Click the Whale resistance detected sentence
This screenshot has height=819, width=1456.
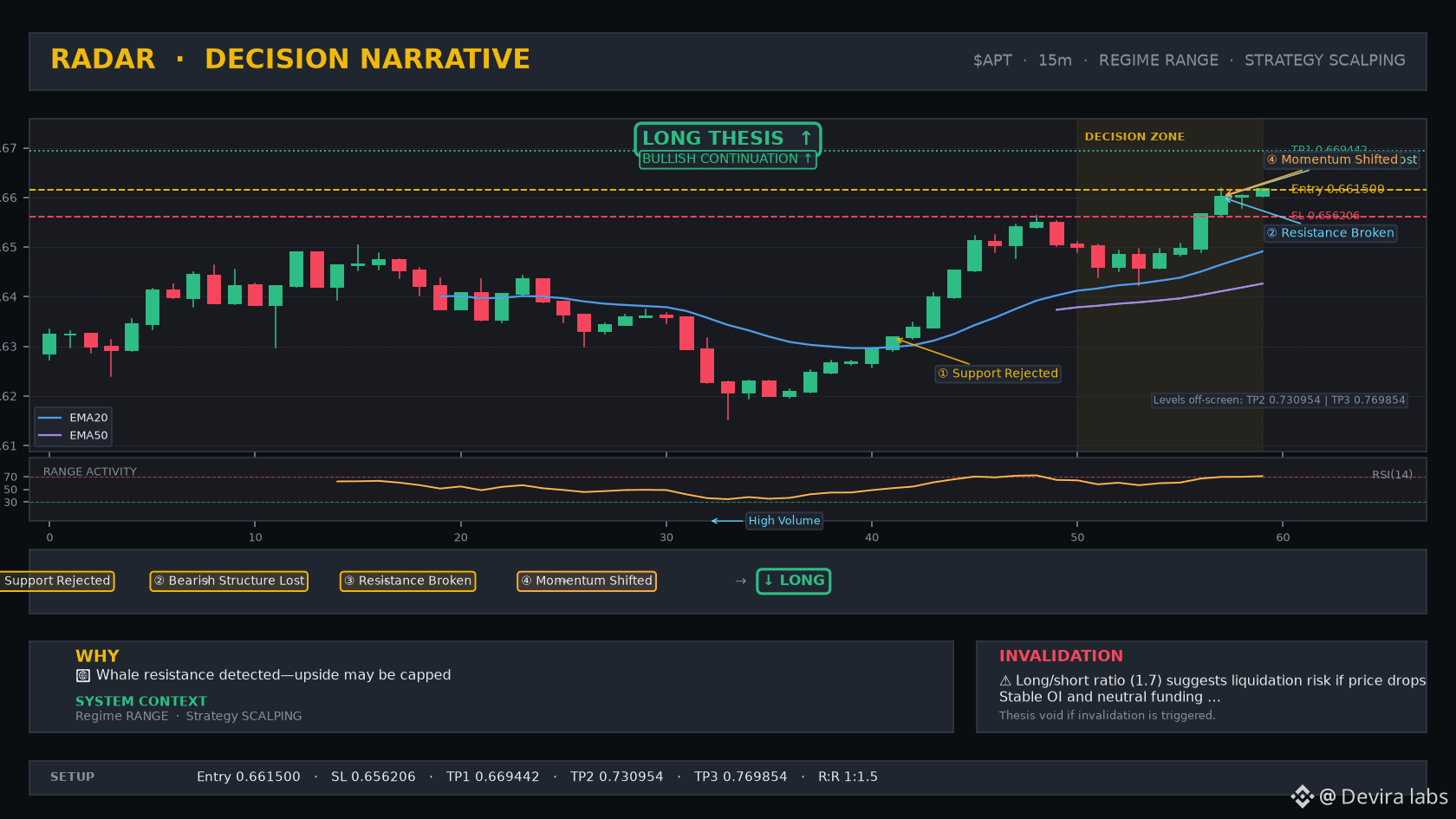[273, 675]
